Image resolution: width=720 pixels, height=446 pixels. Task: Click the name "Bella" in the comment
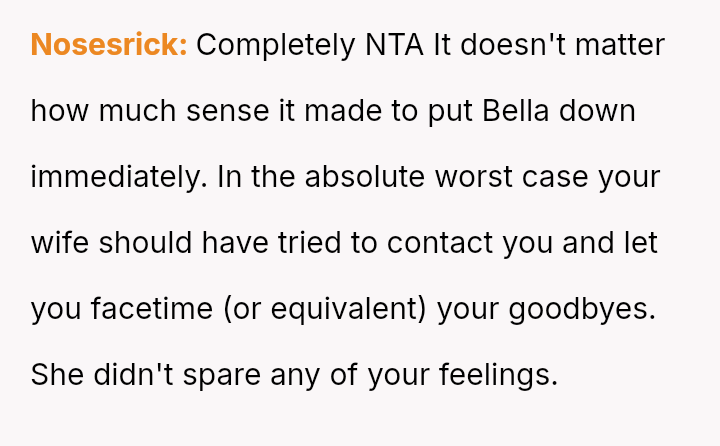point(516,111)
